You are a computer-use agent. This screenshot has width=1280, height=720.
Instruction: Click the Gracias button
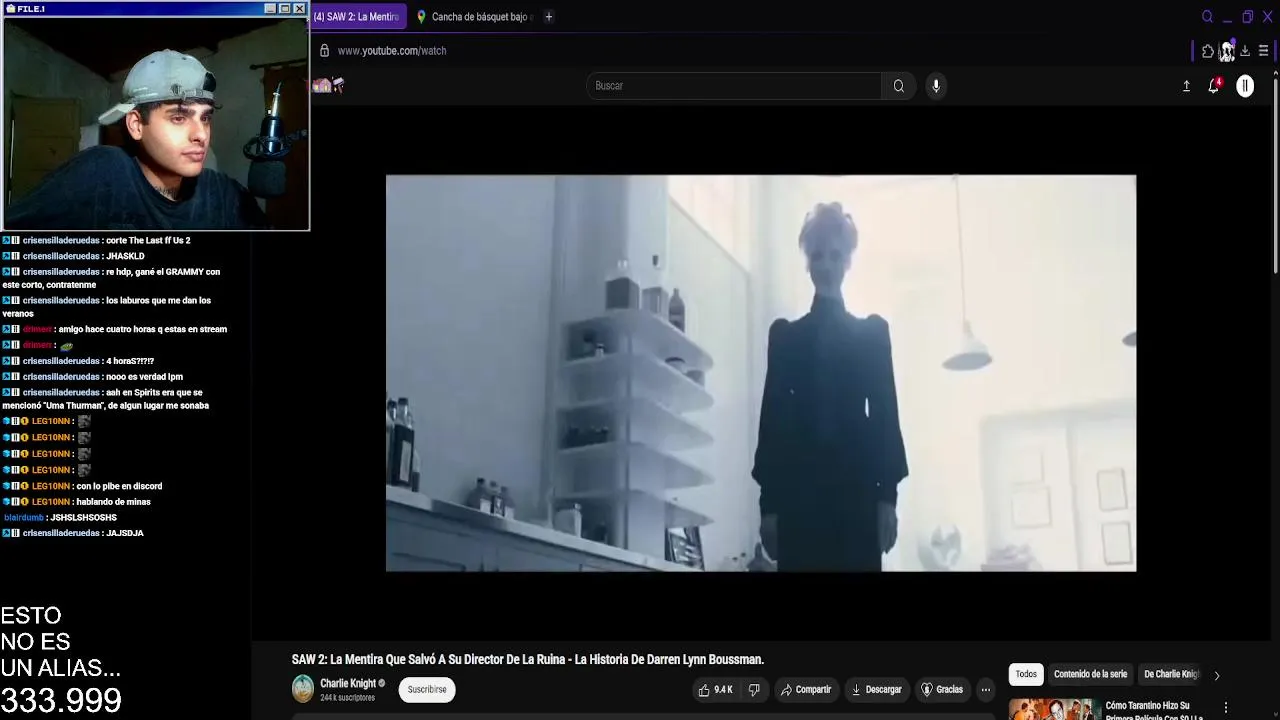tap(941, 689)
